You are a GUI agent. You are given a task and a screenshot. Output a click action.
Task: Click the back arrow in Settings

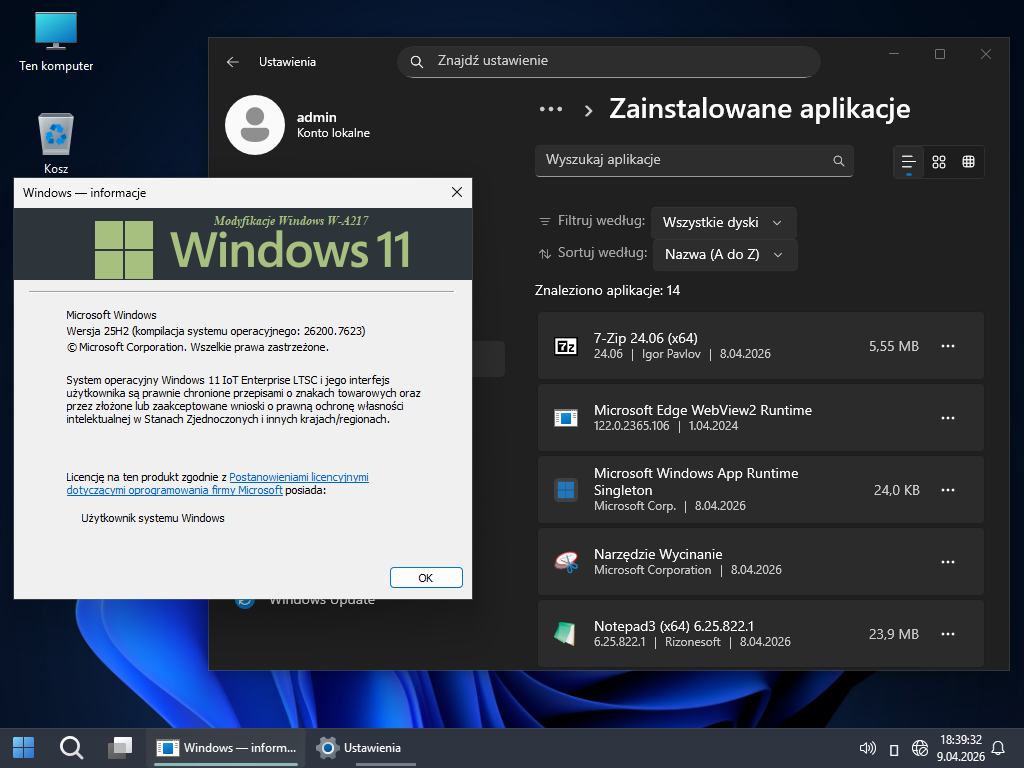(x=233, y=62)
